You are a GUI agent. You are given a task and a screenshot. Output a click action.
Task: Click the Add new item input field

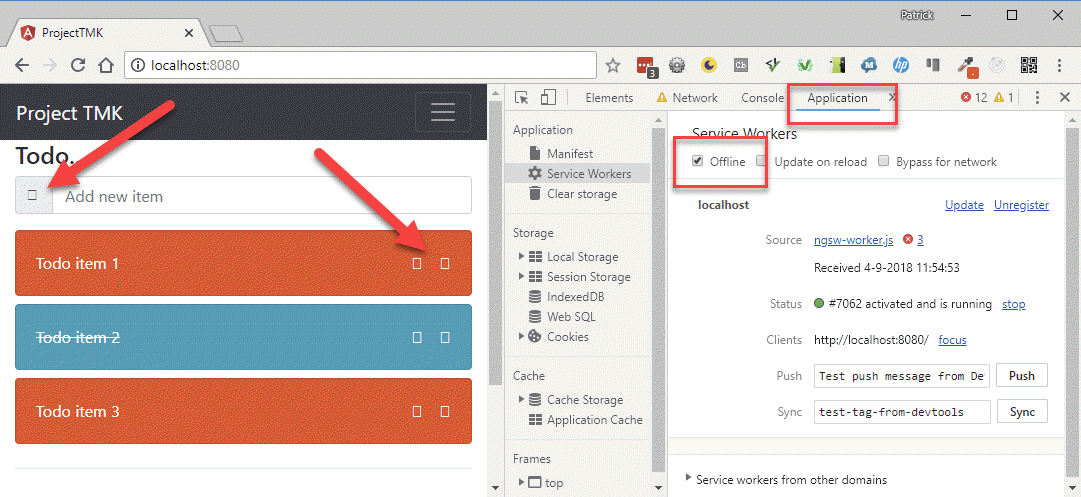pyautogui.click(x=260, y=196)
